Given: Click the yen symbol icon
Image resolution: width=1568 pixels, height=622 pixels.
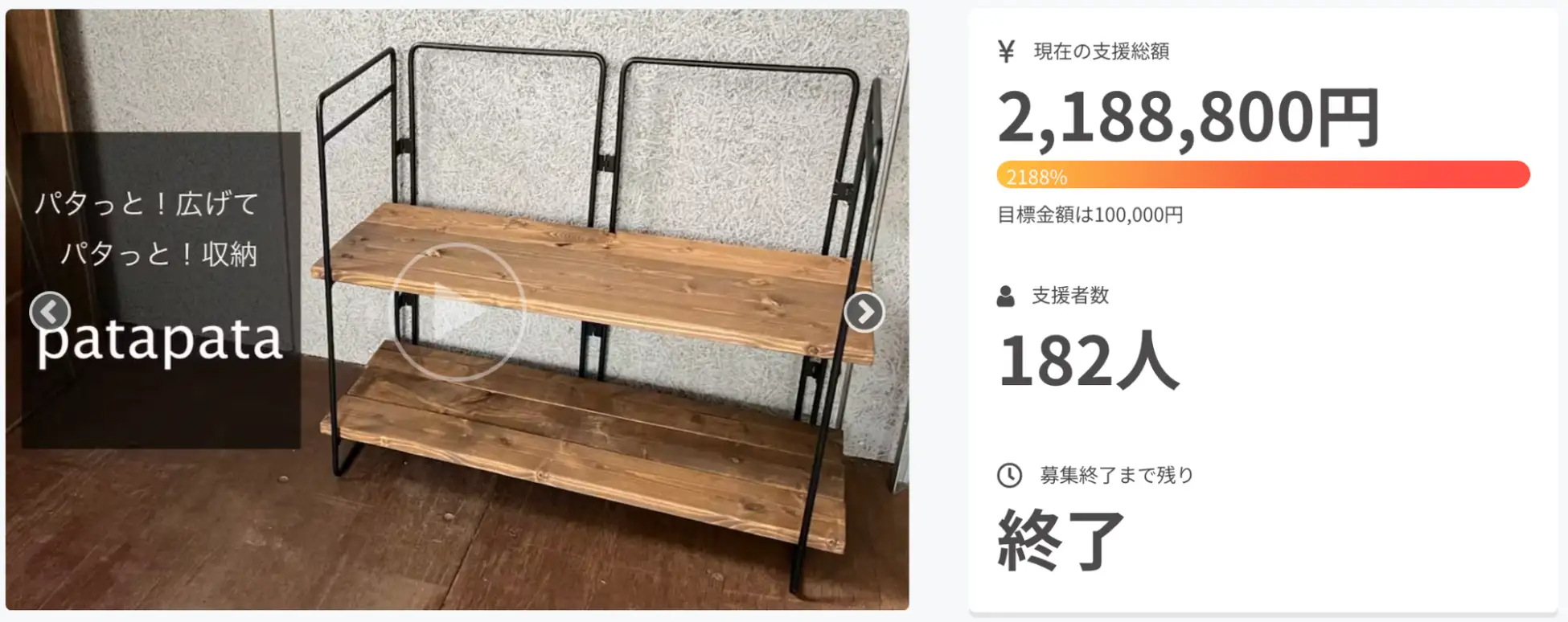Looking at the screenshot, I should click(1006, 51).
